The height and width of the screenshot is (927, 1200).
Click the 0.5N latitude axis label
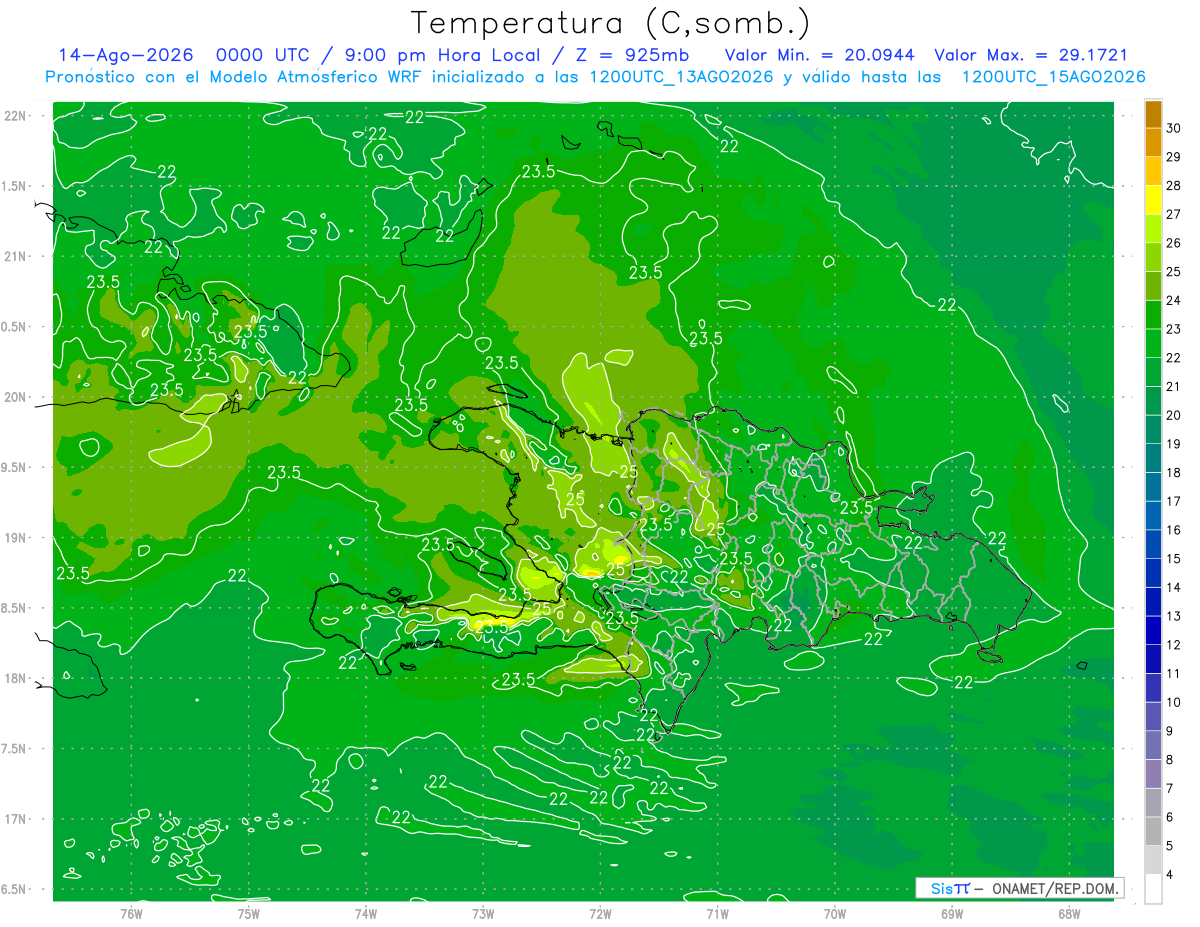click(16, 327)
